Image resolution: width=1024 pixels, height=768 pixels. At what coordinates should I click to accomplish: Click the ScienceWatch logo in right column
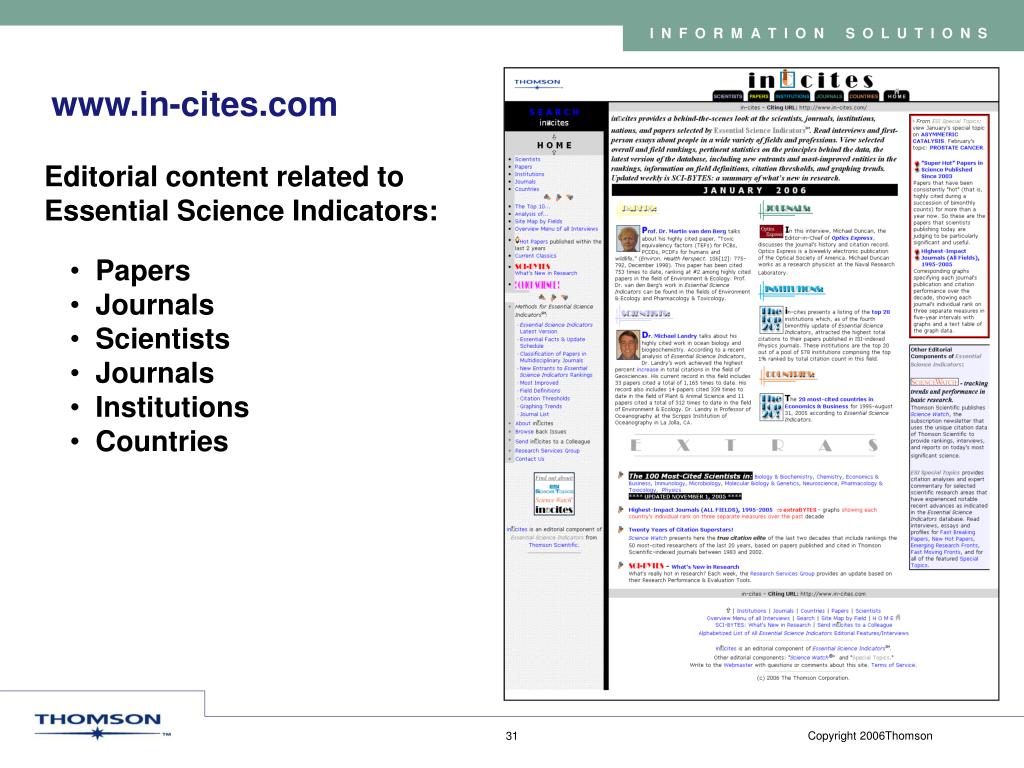tap(934, 382)
